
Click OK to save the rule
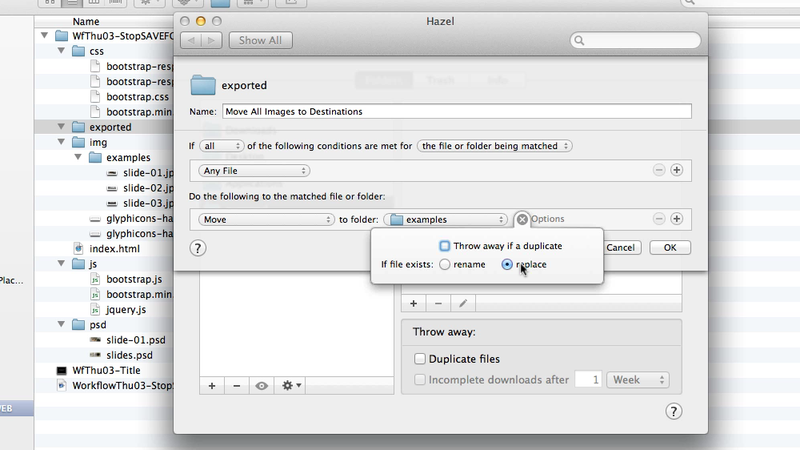point(670,247)
